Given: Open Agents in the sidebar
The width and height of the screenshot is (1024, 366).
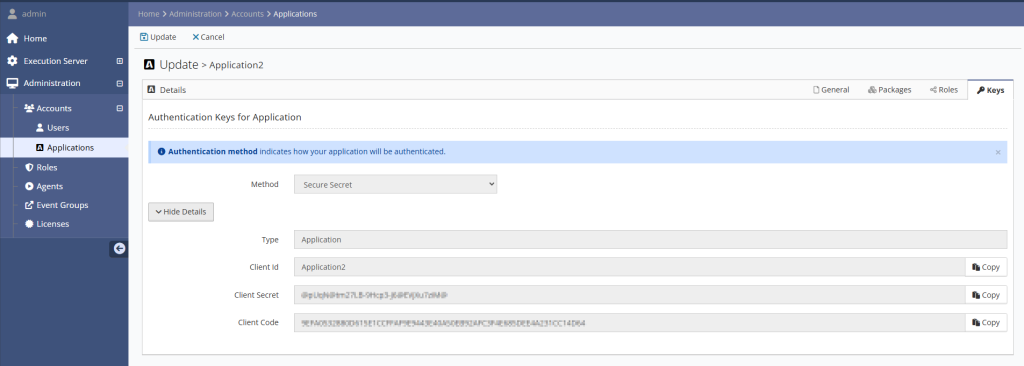Looking at the screenshot, I should (49, 186).
